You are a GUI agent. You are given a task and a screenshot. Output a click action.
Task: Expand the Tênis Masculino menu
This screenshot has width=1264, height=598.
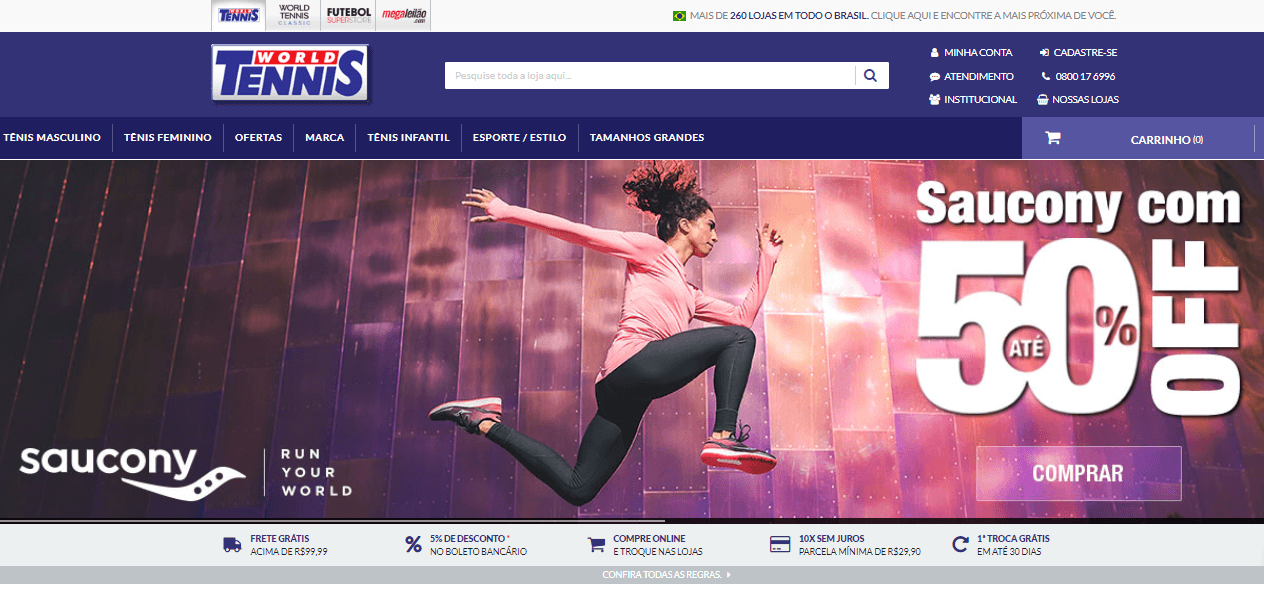point(52,138)
